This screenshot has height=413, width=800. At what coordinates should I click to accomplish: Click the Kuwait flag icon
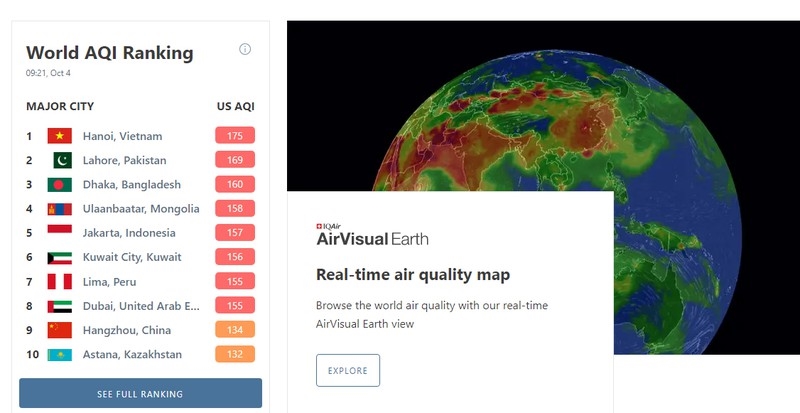point(60,257)
